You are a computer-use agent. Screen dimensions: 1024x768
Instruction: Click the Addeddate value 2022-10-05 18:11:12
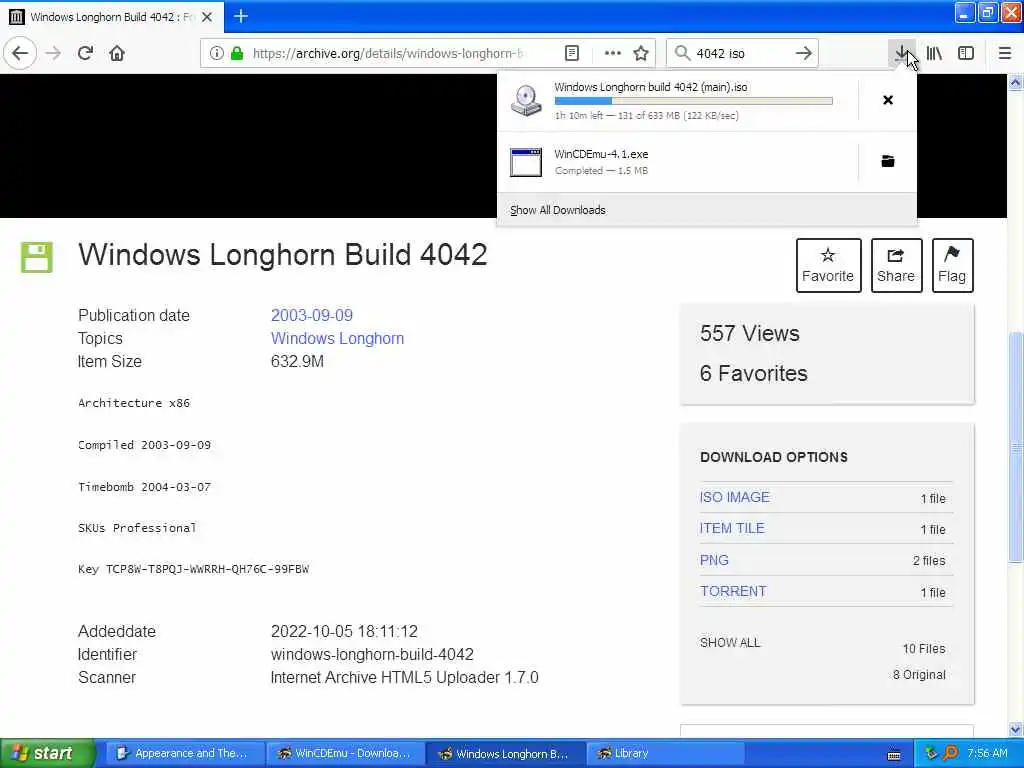coord(344,632)
